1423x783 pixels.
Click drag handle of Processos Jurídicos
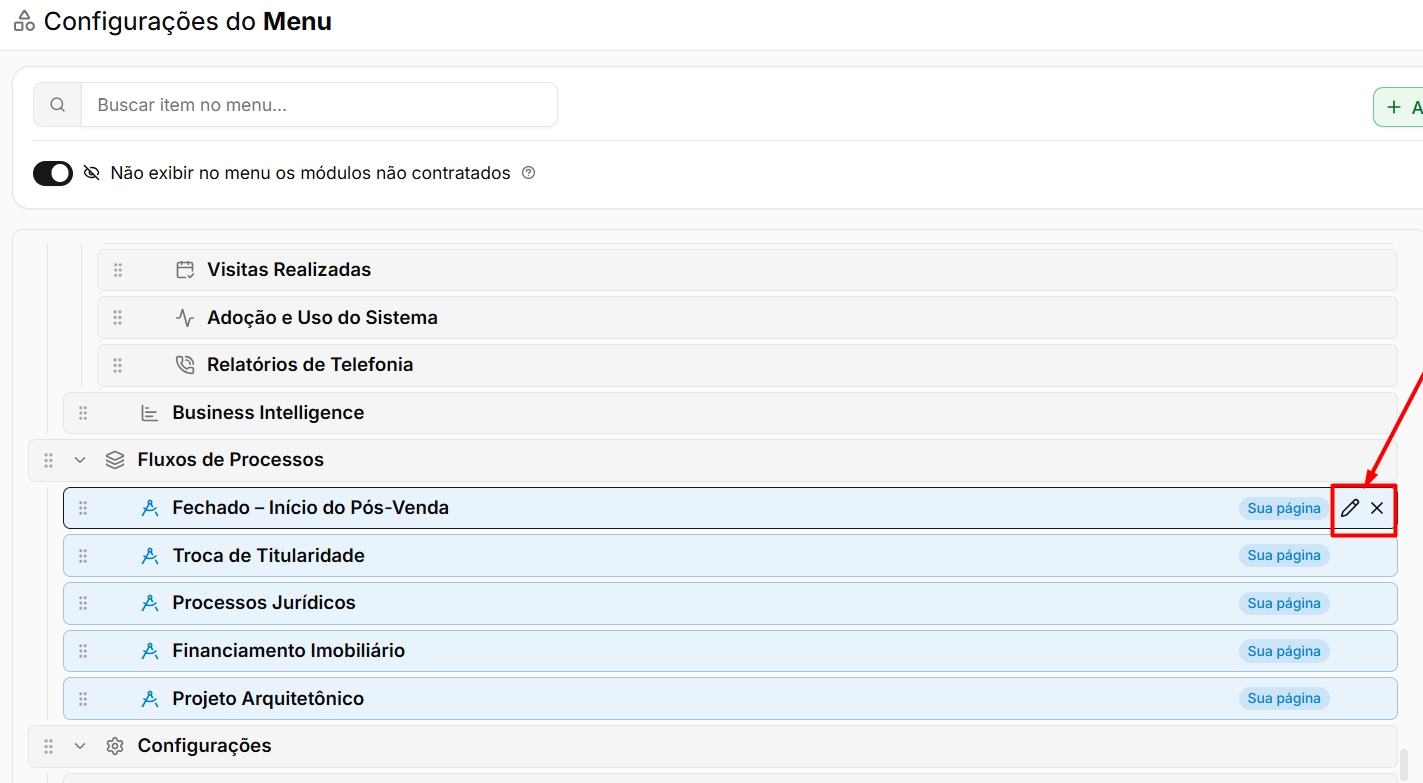click(83, 603)
